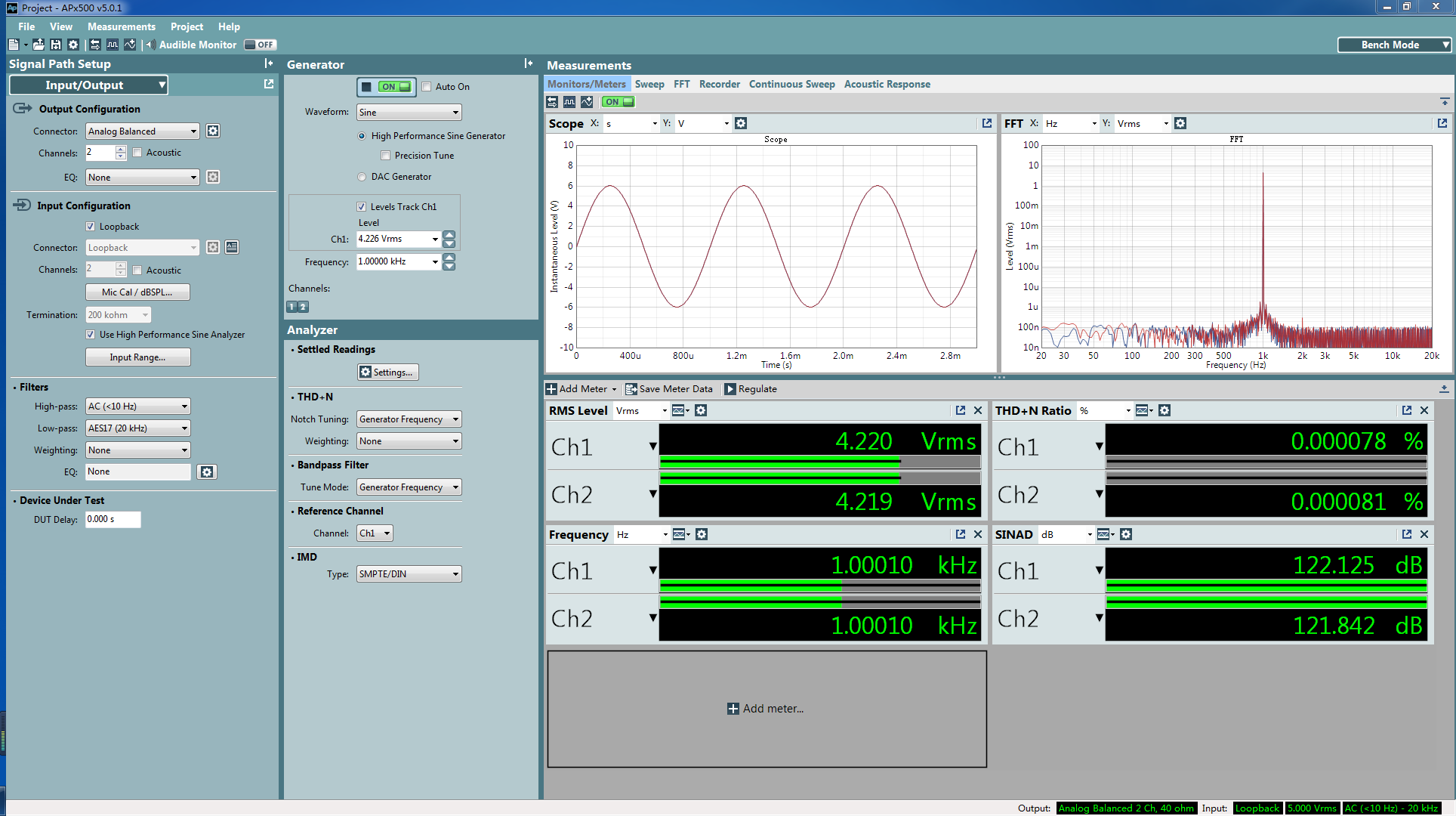The image size is (1456, 816).
Task: Select DAC Generator radio button
Action: click(x=362, y=177)
